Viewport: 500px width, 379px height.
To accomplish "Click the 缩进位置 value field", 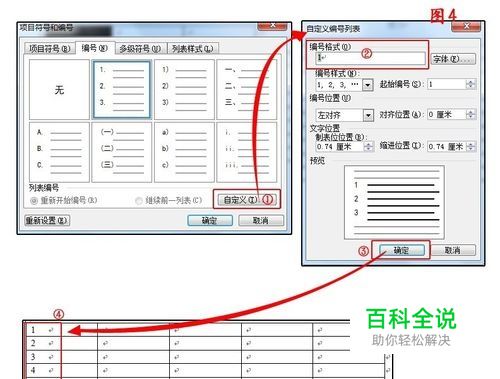I will [x=447, y=147].
